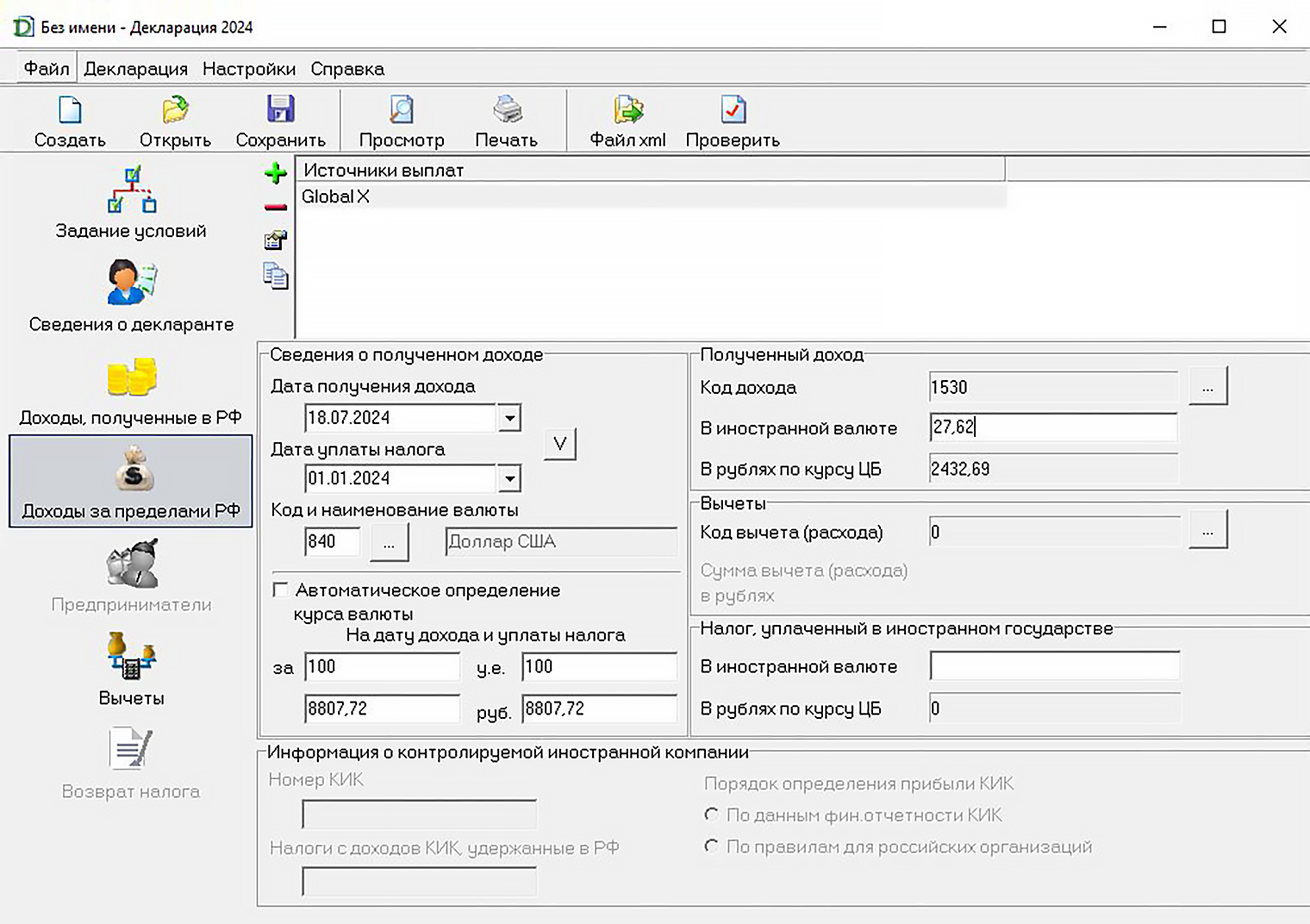Go to Задание условий section
The height and width of the screenshot is (924, 1310).
point(131,203)
